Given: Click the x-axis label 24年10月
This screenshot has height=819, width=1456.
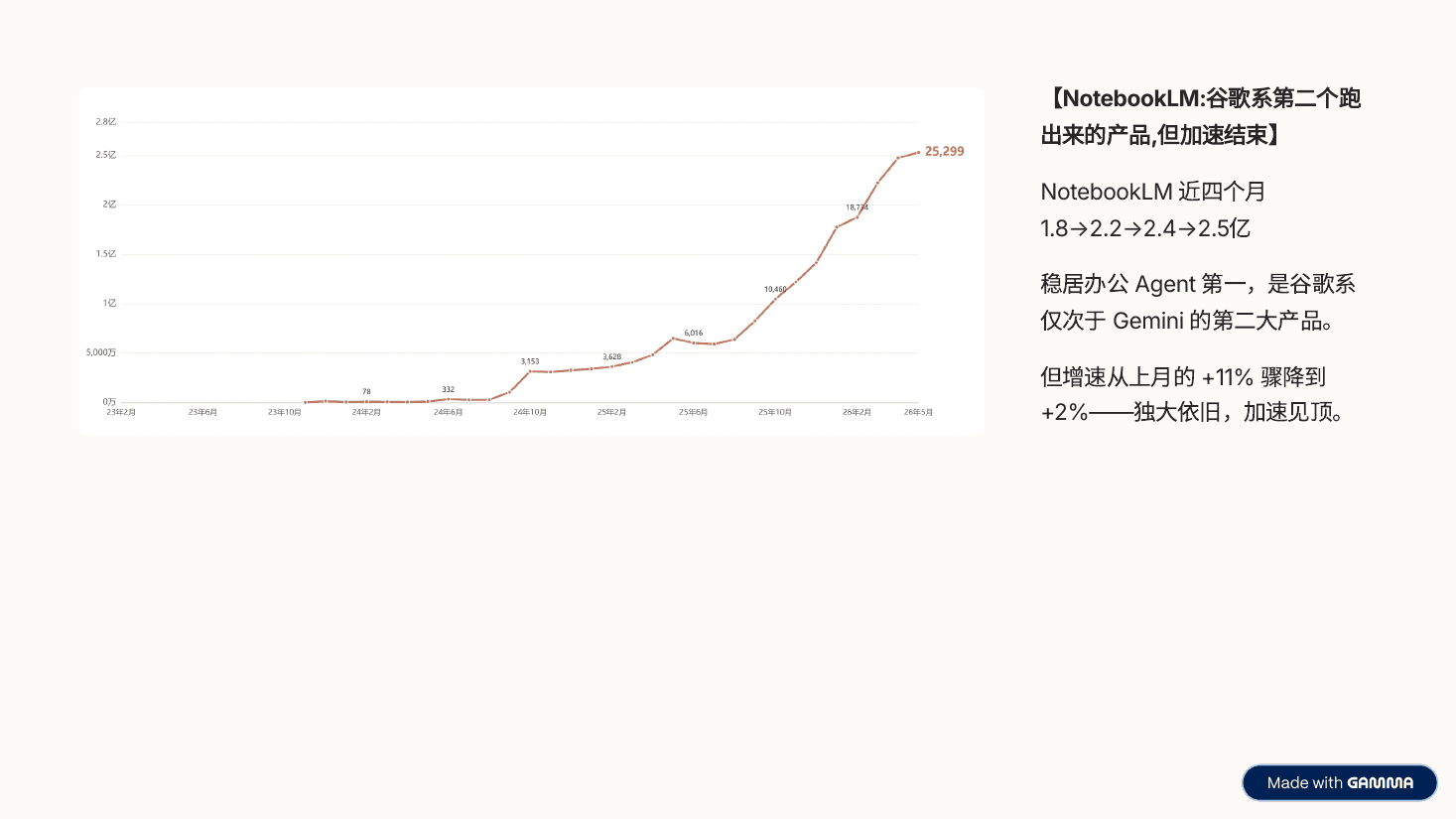Looking at the screenshot, I should click(x=530, y=412).
